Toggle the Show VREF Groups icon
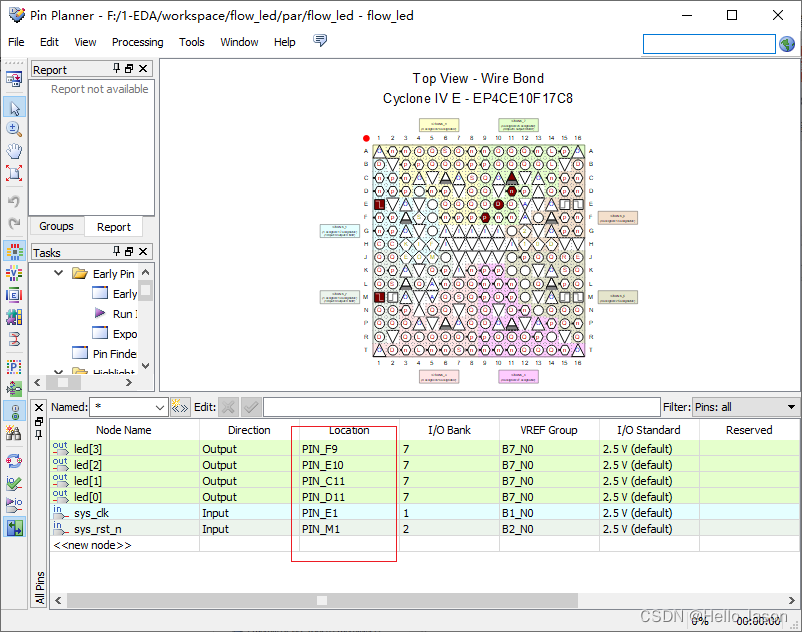This screenshot has height=632, width=802. [14, 274]
